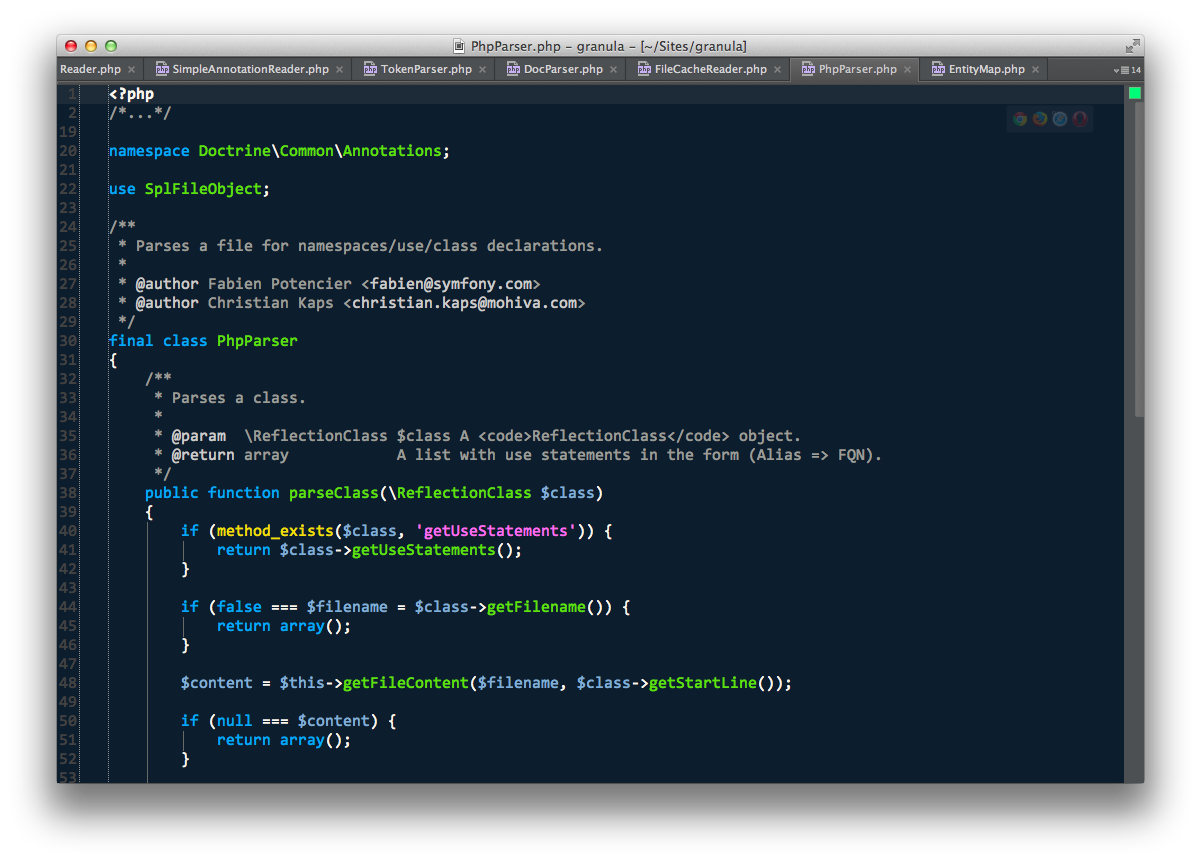Click the method_exists function call
The height and width of the screenshot is (862, 1201).
coord(275,531)
